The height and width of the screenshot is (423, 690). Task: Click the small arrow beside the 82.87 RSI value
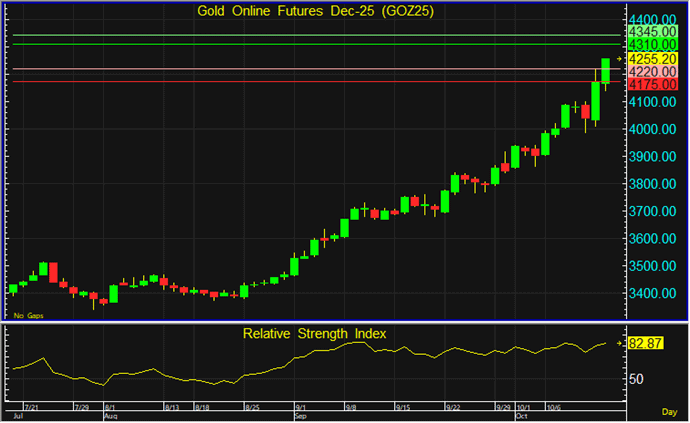621,344
